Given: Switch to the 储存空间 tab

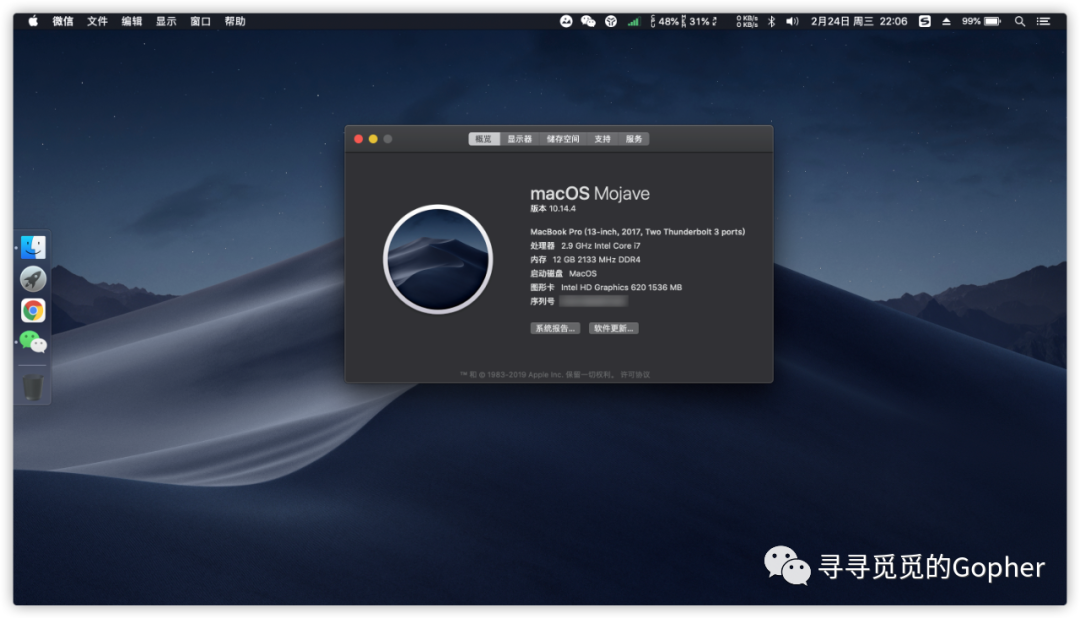Looking at the screenshot, I should 563,139.
